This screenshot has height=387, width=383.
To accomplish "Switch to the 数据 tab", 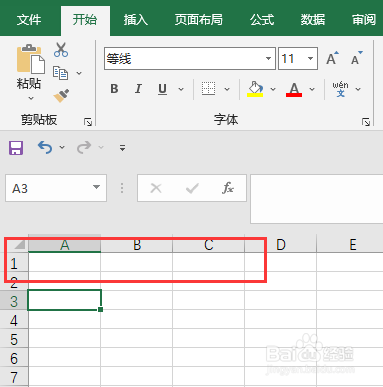I will tap(313, 20).
